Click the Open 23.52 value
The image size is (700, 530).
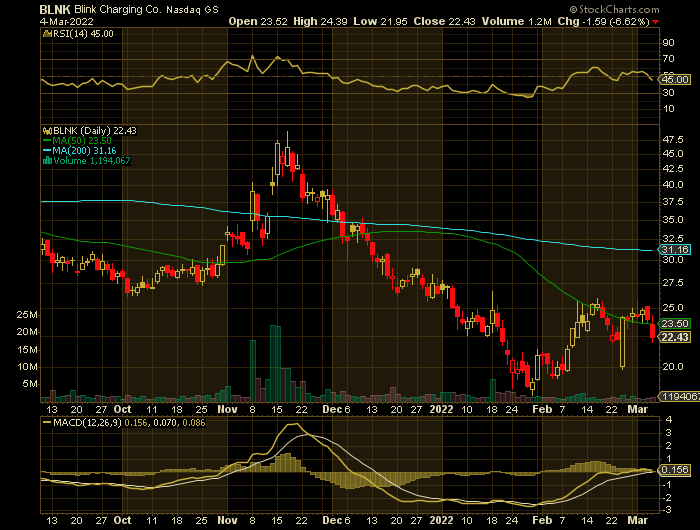tap(258, 21)
